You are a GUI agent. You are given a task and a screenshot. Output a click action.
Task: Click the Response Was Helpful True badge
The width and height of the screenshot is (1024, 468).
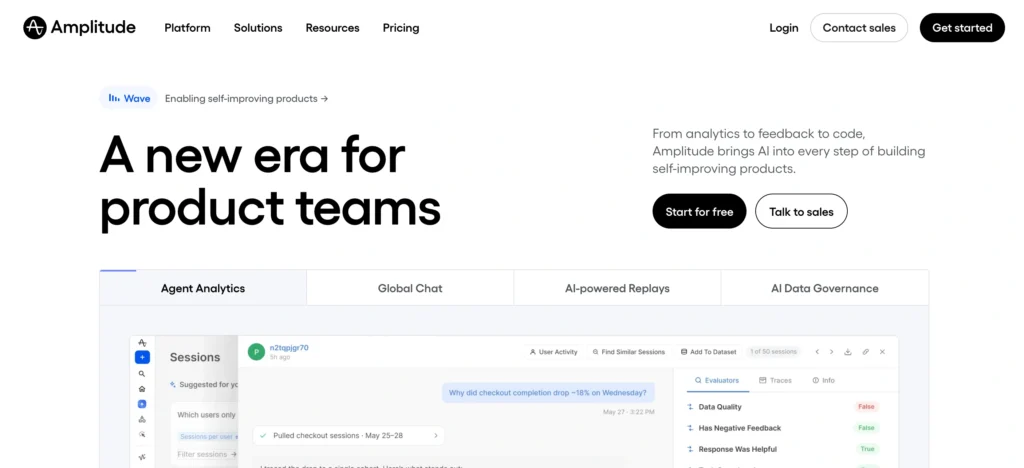[x=867, y=449]
